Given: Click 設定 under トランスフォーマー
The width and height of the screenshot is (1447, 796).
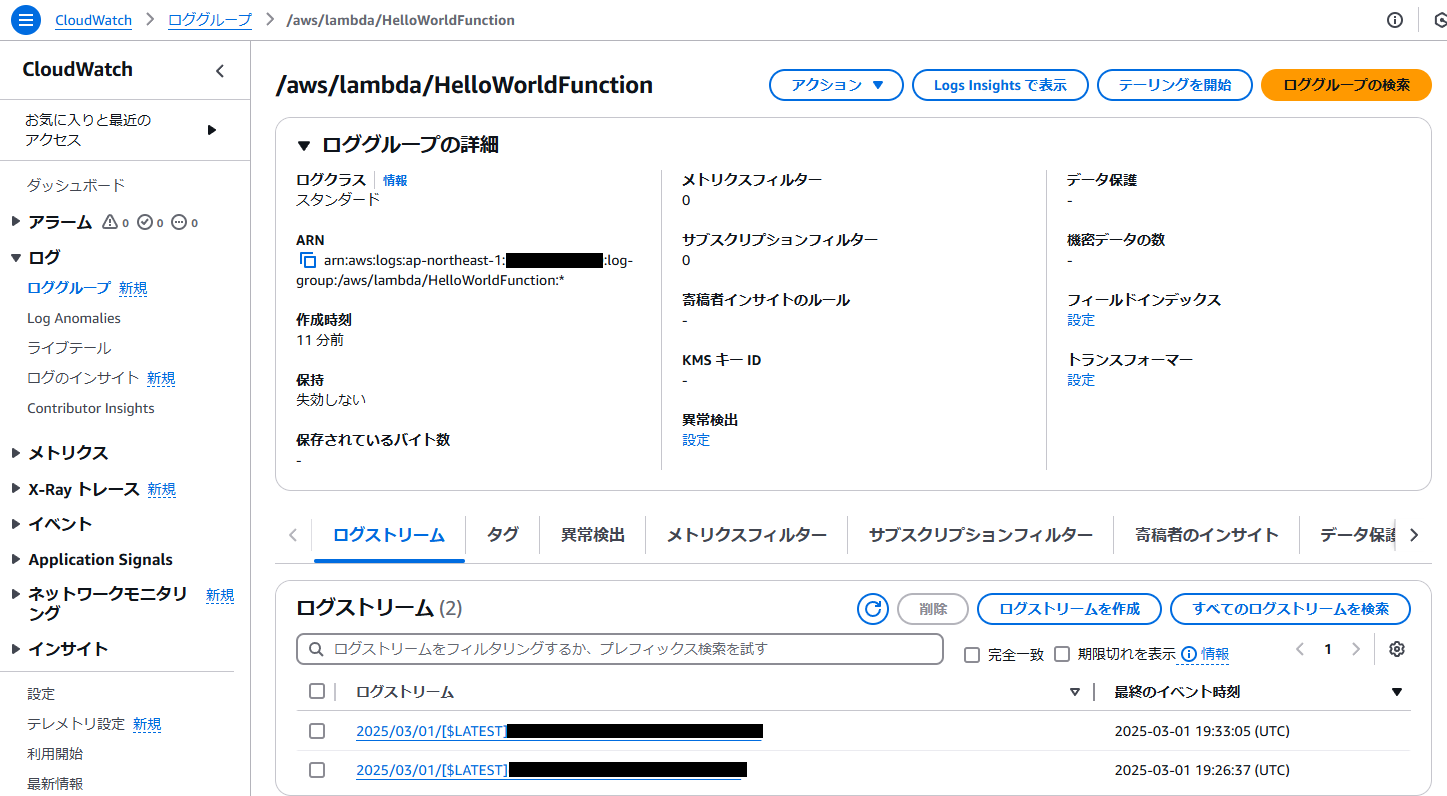Looking at the screenshot, I should [x=1081, y=380].
